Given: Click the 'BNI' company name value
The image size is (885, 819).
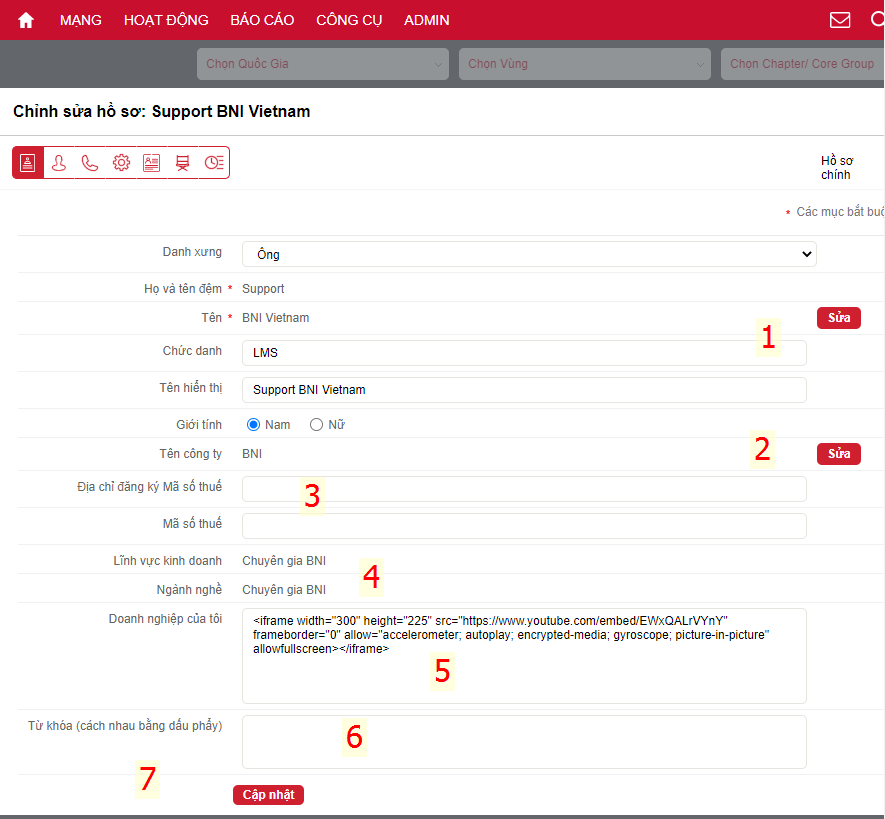Looking at the screenshot, I should click(x=252, y=454).
